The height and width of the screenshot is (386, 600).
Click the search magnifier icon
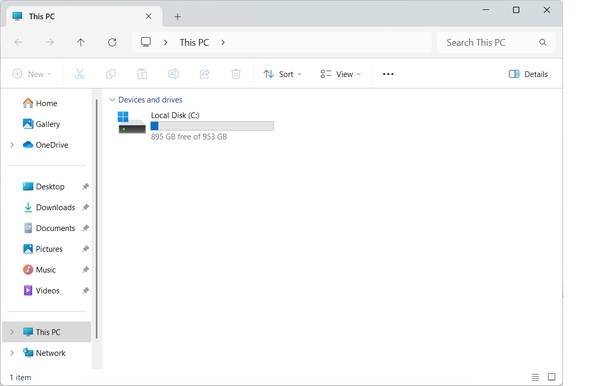[543, 42]
